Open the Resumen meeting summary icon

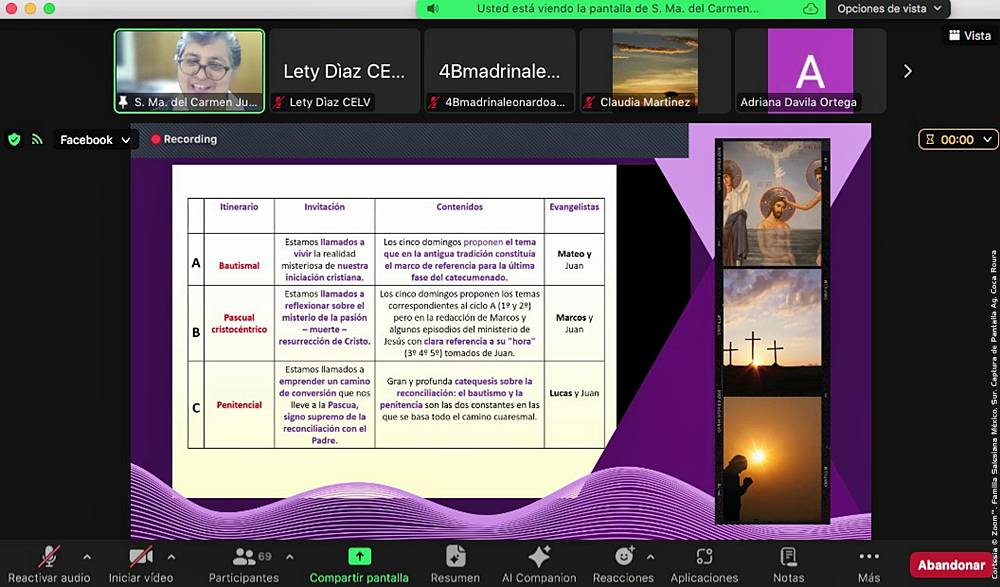[x=455, y=556]
